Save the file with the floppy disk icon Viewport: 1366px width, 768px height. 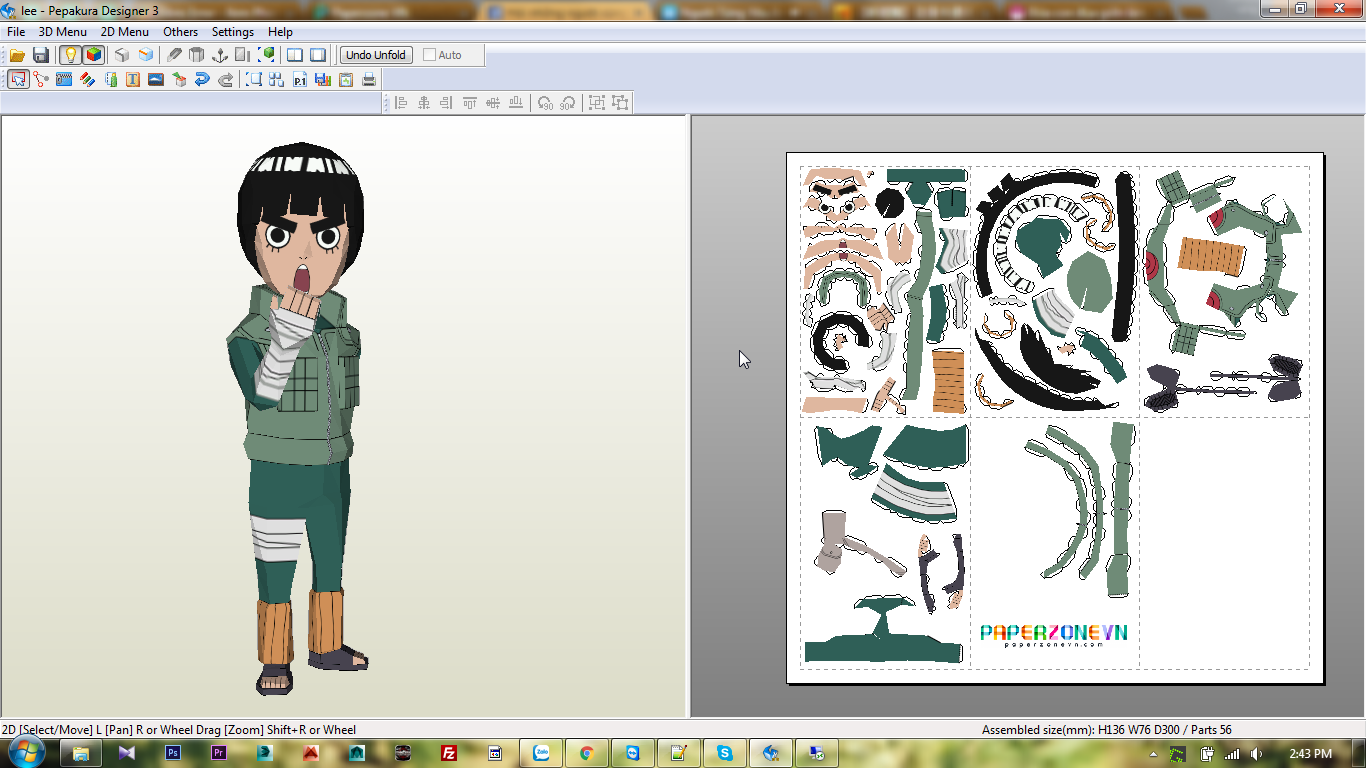[41, 55]
